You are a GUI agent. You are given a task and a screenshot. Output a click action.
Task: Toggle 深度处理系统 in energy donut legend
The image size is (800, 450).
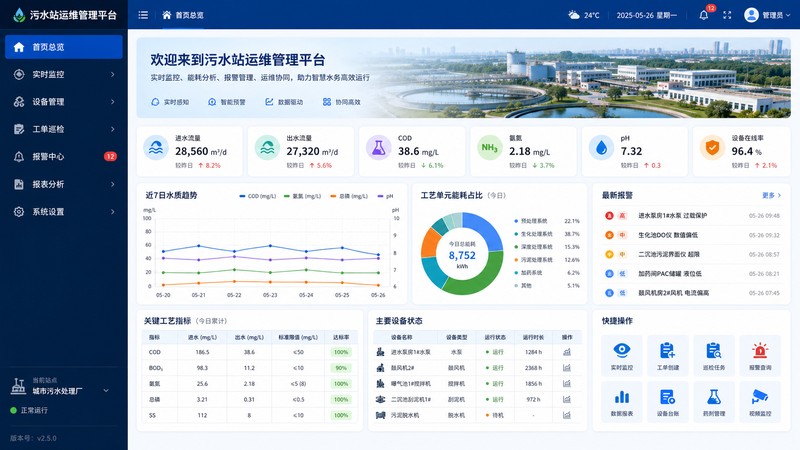point(534,247)
